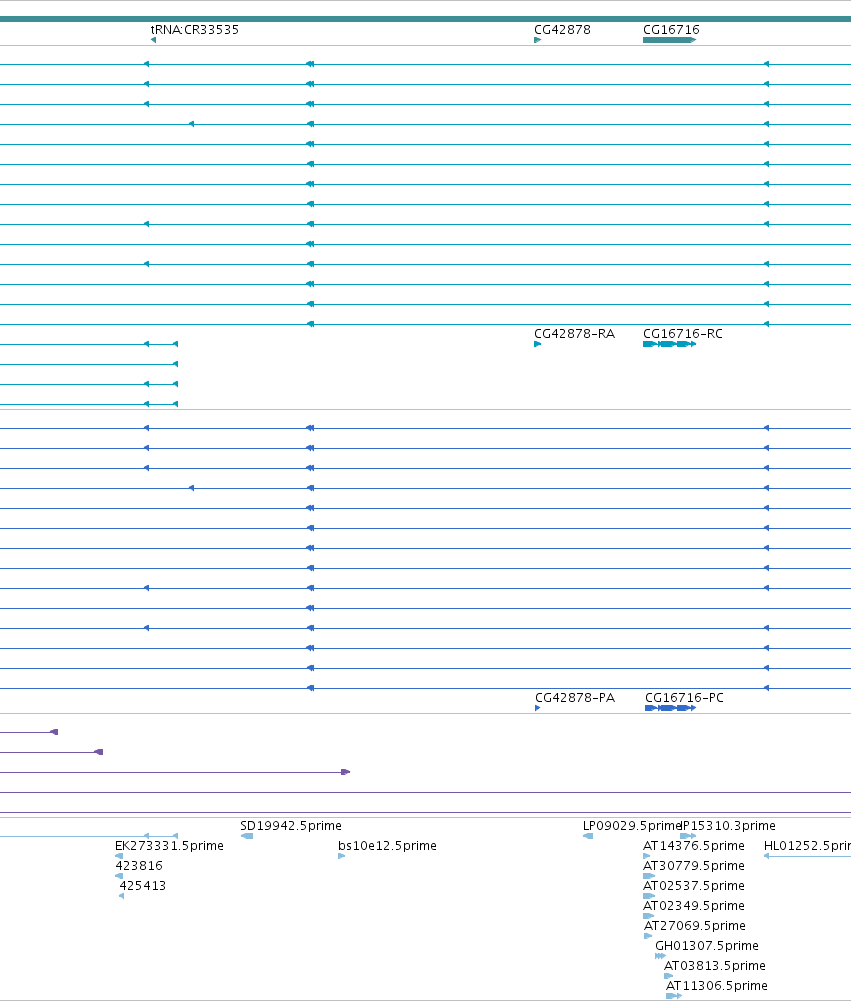Click the AT27069.5prime label

click(x=695, y=926)
